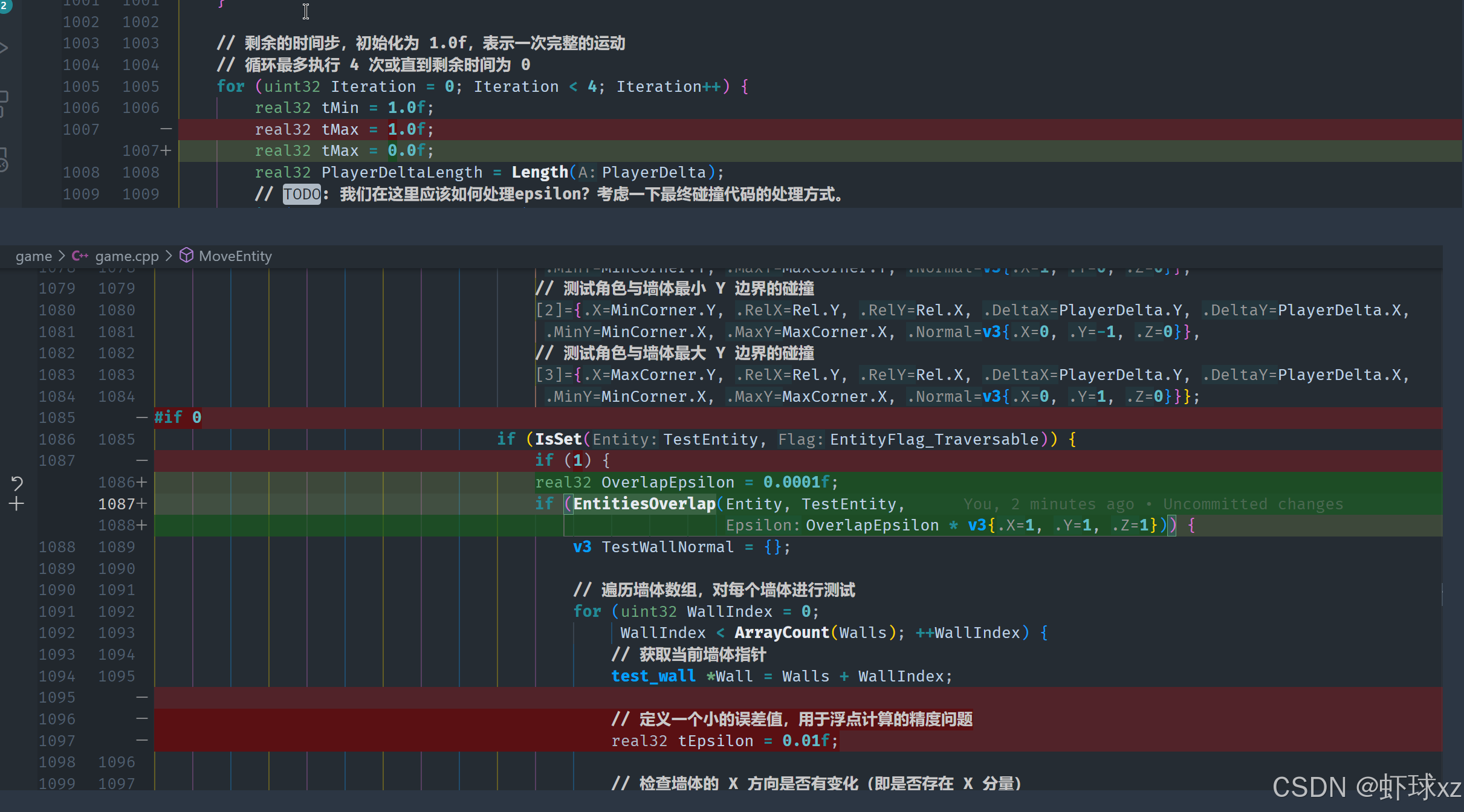Click the 'Epsilon: OverlapEpsilon * v3' argument line
The image size is (1464, 812).
(x=960, y=525)
